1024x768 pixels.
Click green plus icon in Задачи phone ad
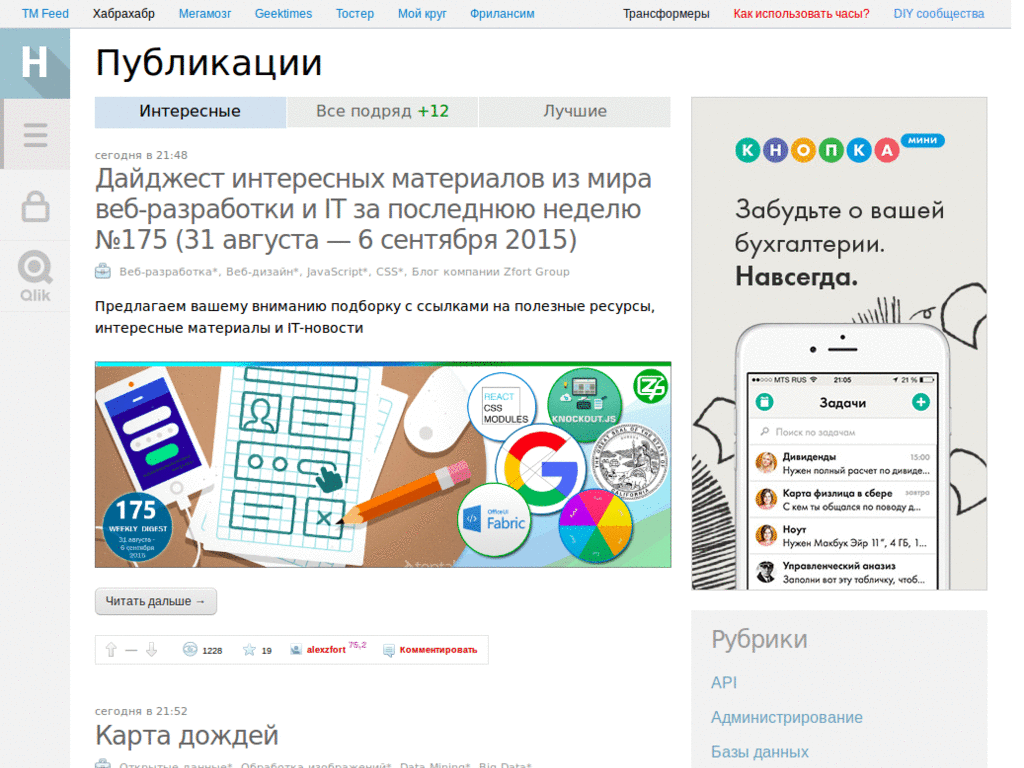click(x=921, y=402)
